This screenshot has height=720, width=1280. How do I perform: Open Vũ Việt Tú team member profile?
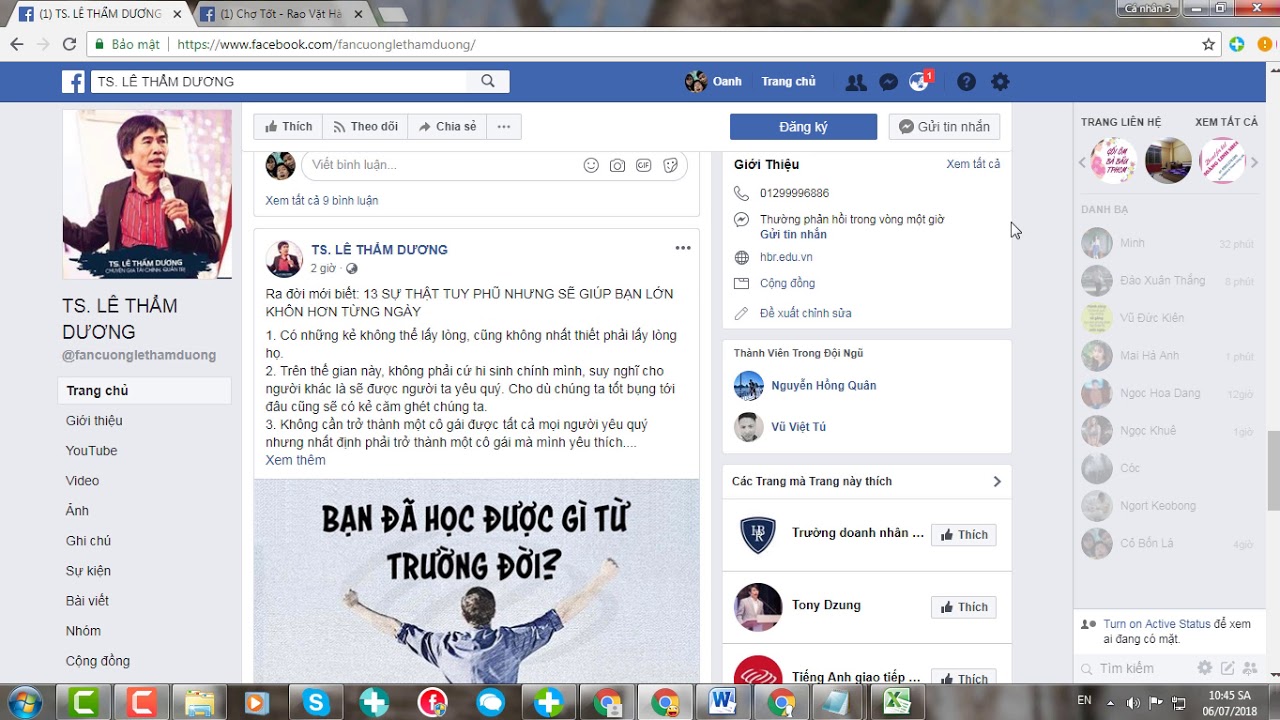pyautogui.click(x=798, y=427)
